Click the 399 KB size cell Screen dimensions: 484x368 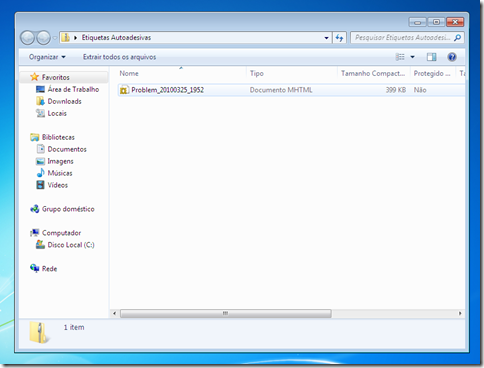[x=396, y=90]
